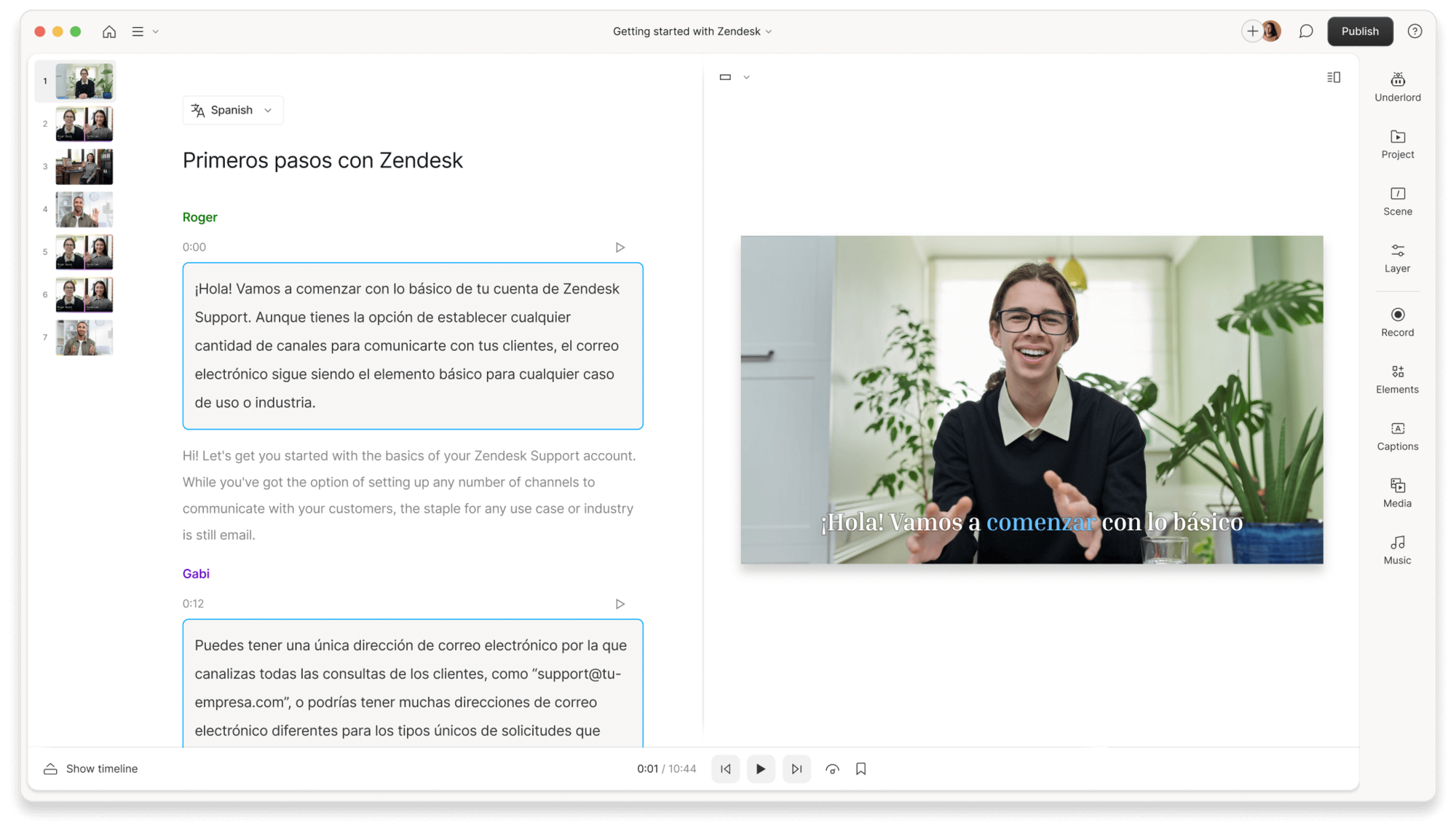Click the video preview canvas
1456x831 pixels.
click(1032, 399)
